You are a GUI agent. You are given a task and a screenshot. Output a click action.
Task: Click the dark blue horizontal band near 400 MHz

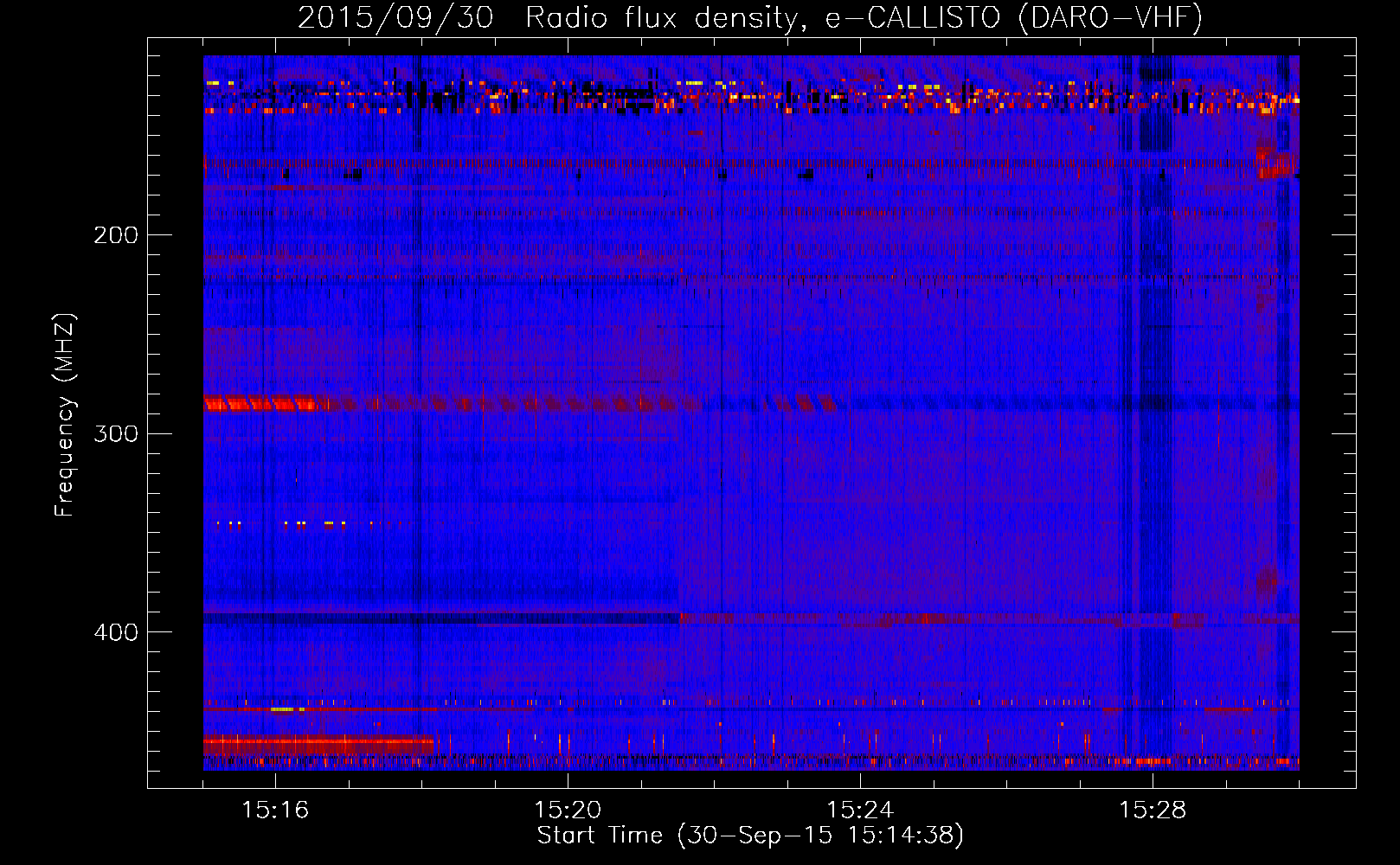[x=441, y=618]
